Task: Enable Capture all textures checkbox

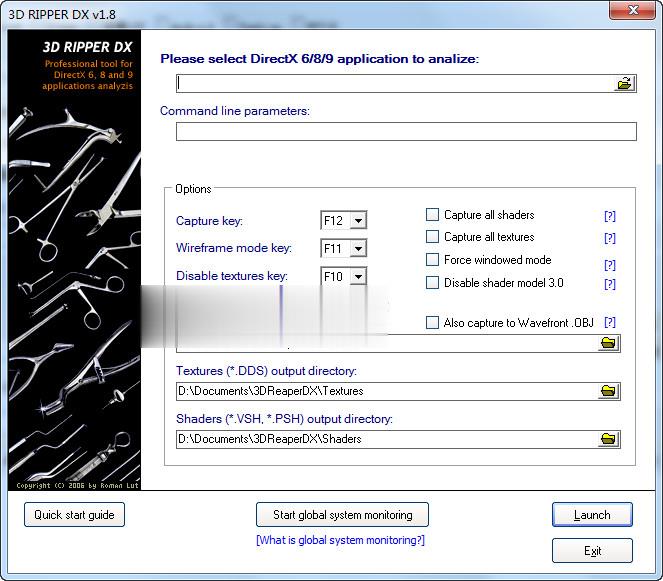Action: click(x=432, y=236)
